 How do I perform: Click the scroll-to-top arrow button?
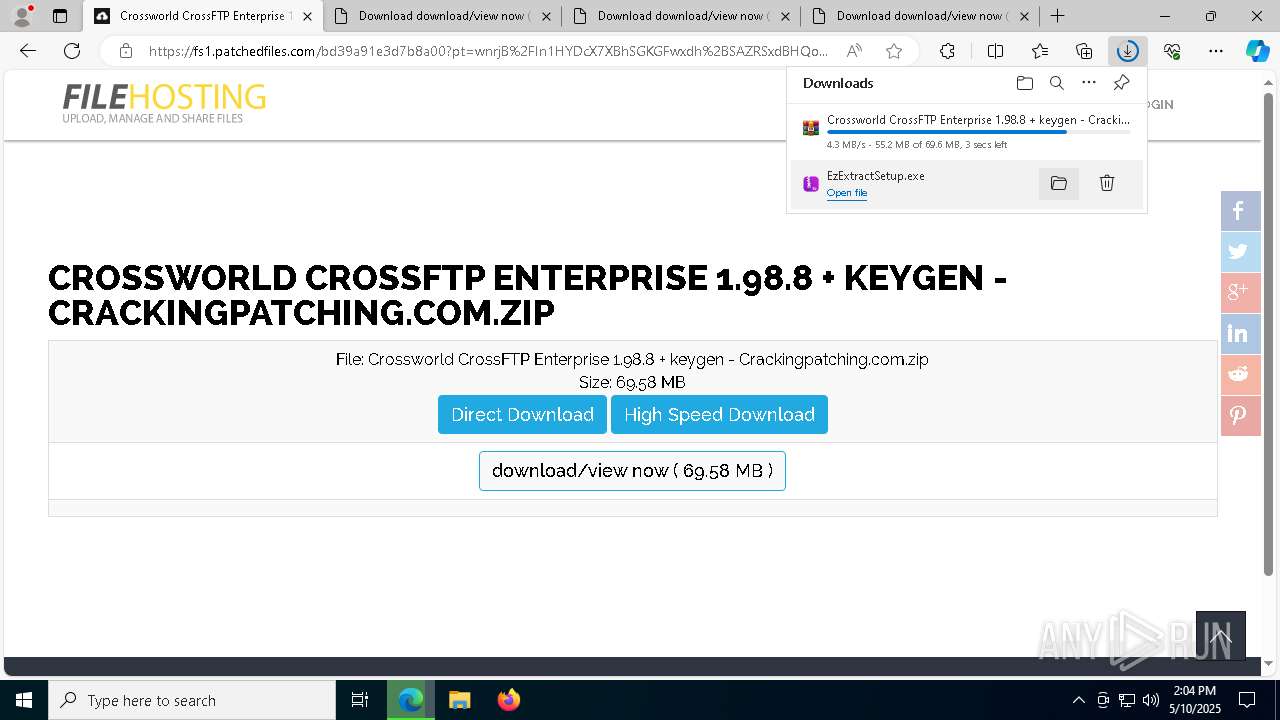[x=1221, y=636]
